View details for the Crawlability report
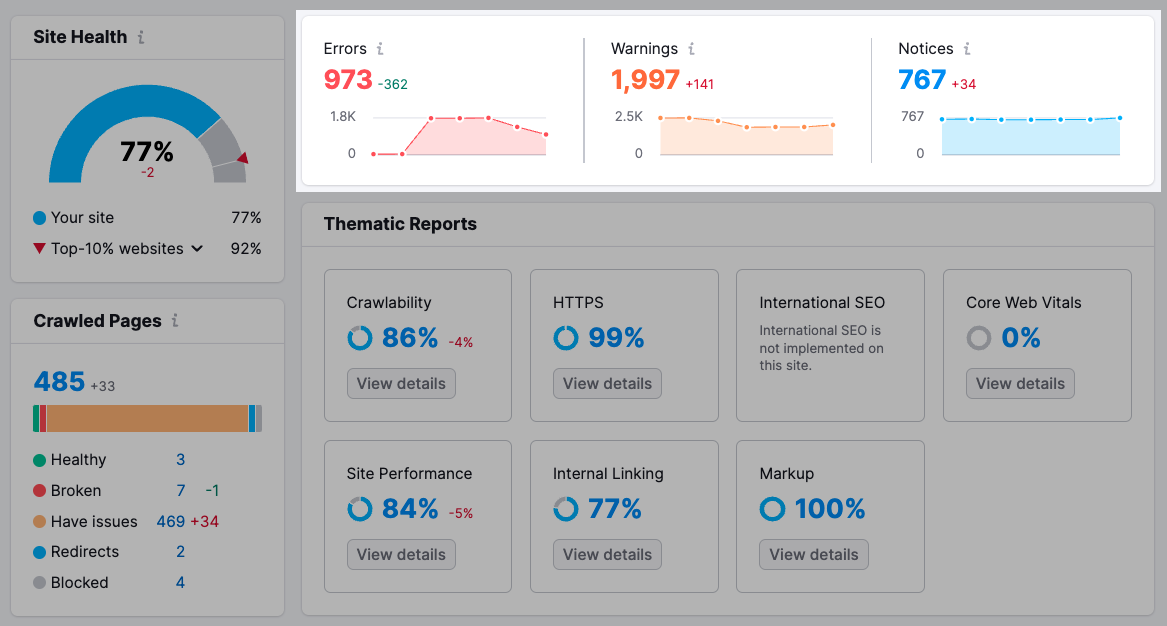 (x=401, y=383)
